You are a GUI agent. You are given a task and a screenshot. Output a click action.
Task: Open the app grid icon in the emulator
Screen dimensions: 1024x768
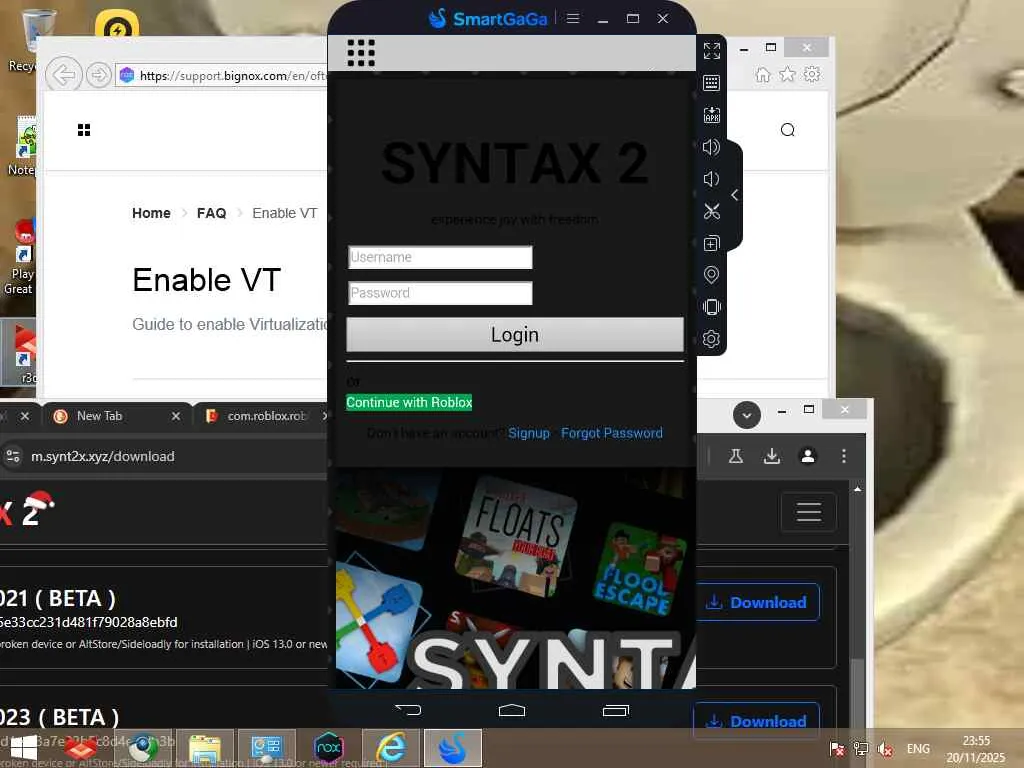(x=361, y=53)
